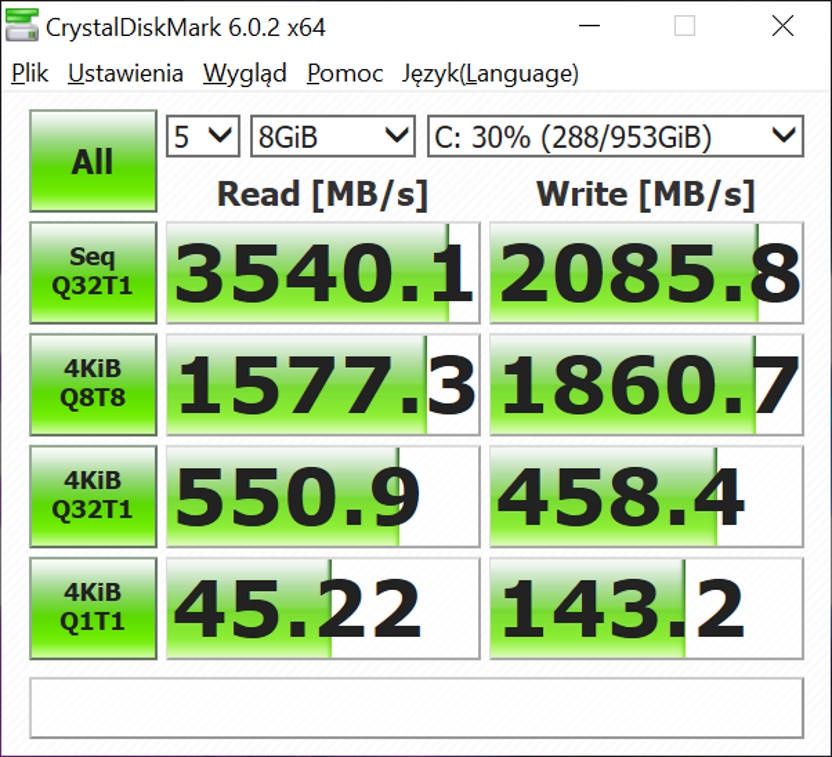This screenshot has width=832, height=757.
Task: Select the 4KiB Q8T8 read value 1577.3
Action: (x=323, y=385)
